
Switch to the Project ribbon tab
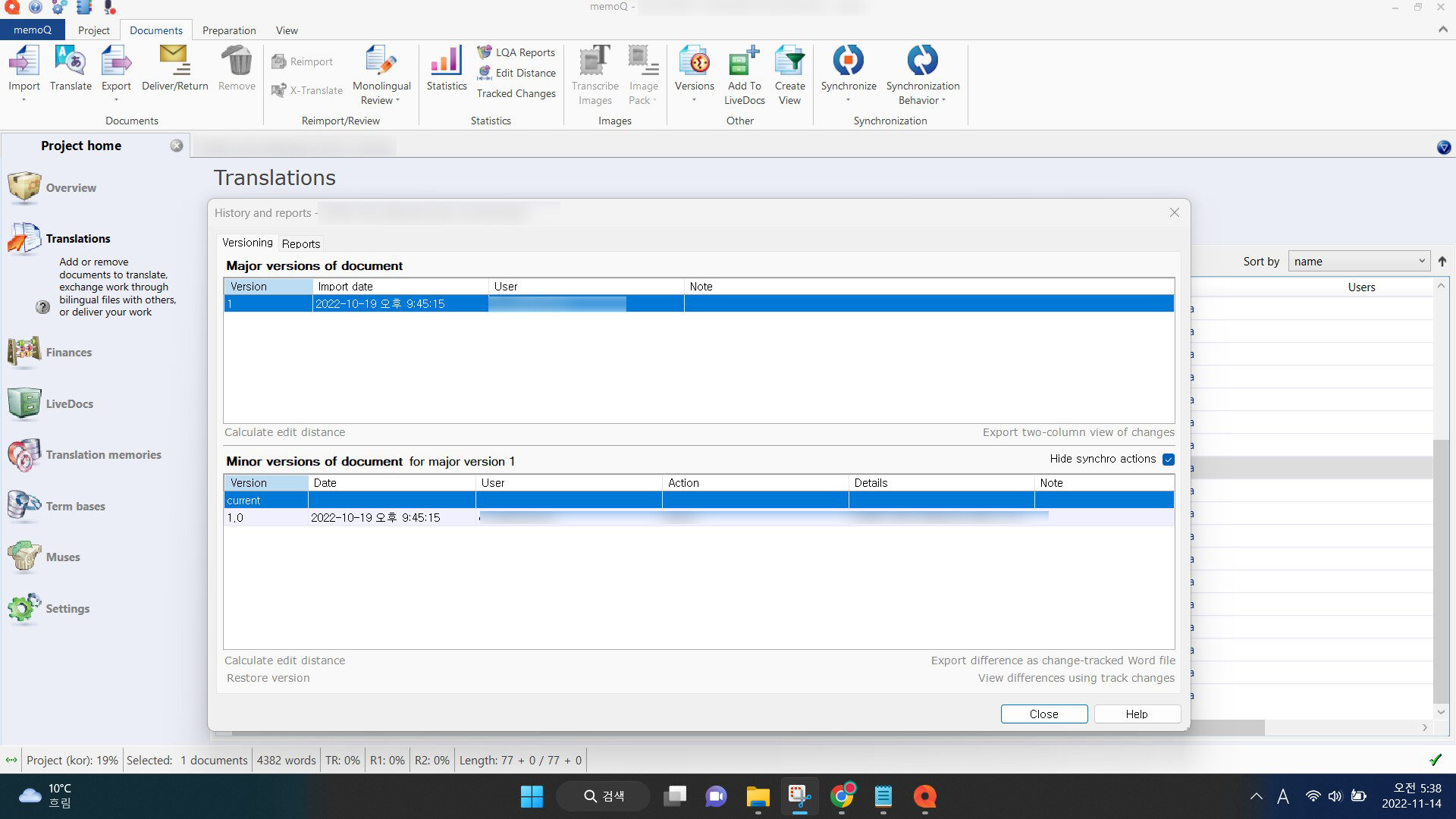94,30
